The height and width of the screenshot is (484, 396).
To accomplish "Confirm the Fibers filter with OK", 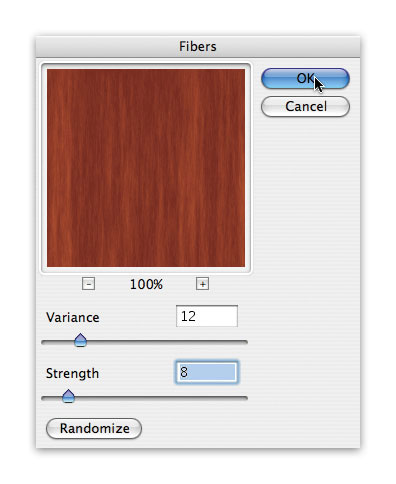I will tap(305, 79).
